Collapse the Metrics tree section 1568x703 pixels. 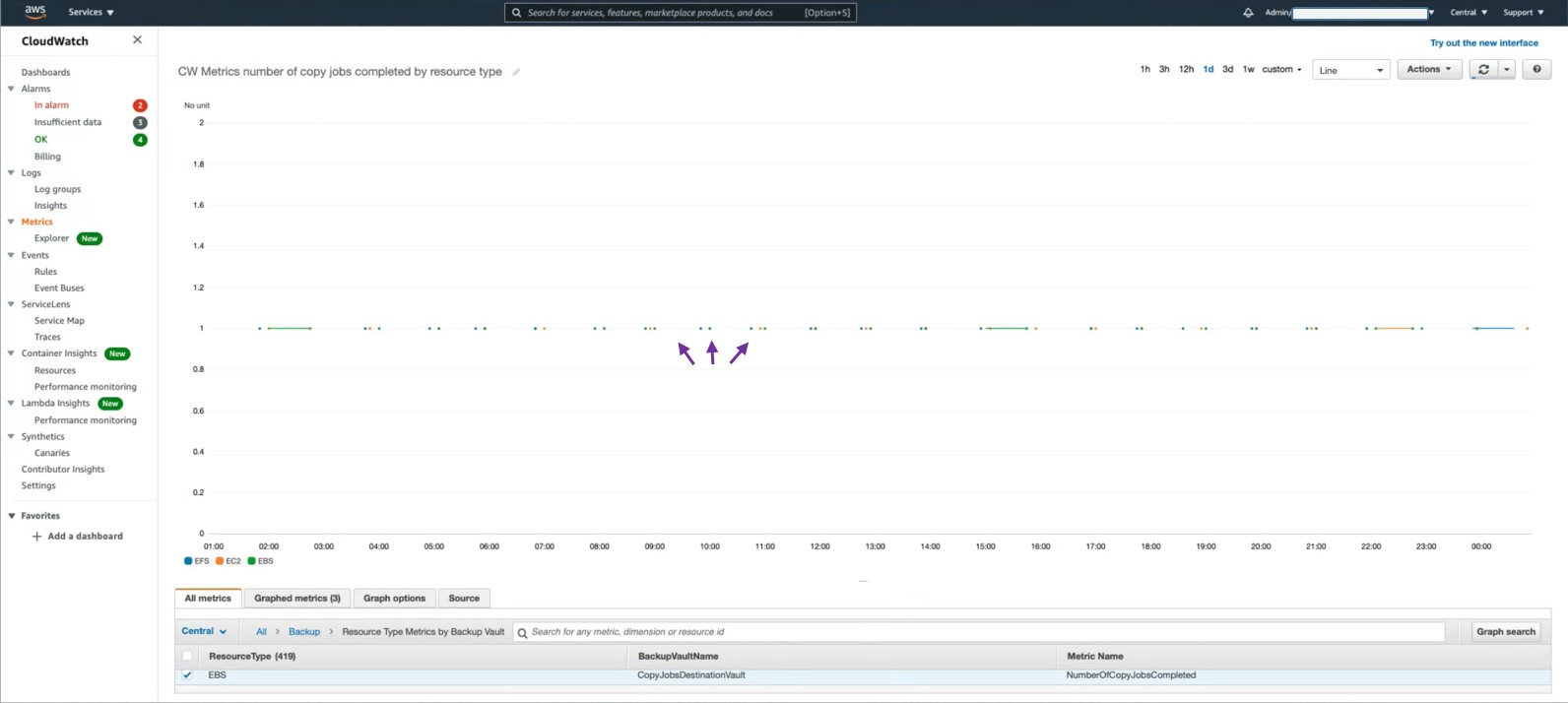11,222
